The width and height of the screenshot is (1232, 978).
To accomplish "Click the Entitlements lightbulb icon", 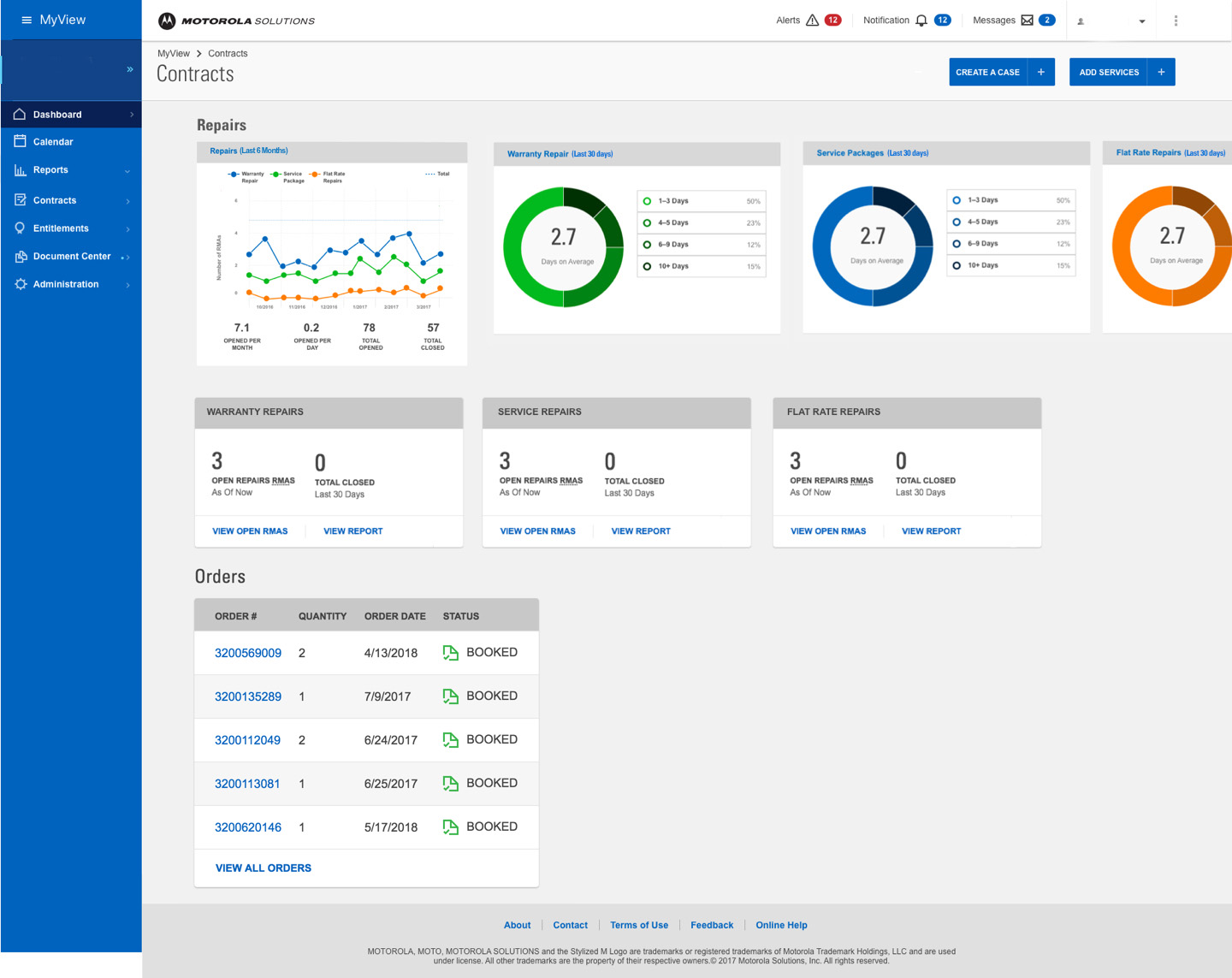I will [21, 228].
